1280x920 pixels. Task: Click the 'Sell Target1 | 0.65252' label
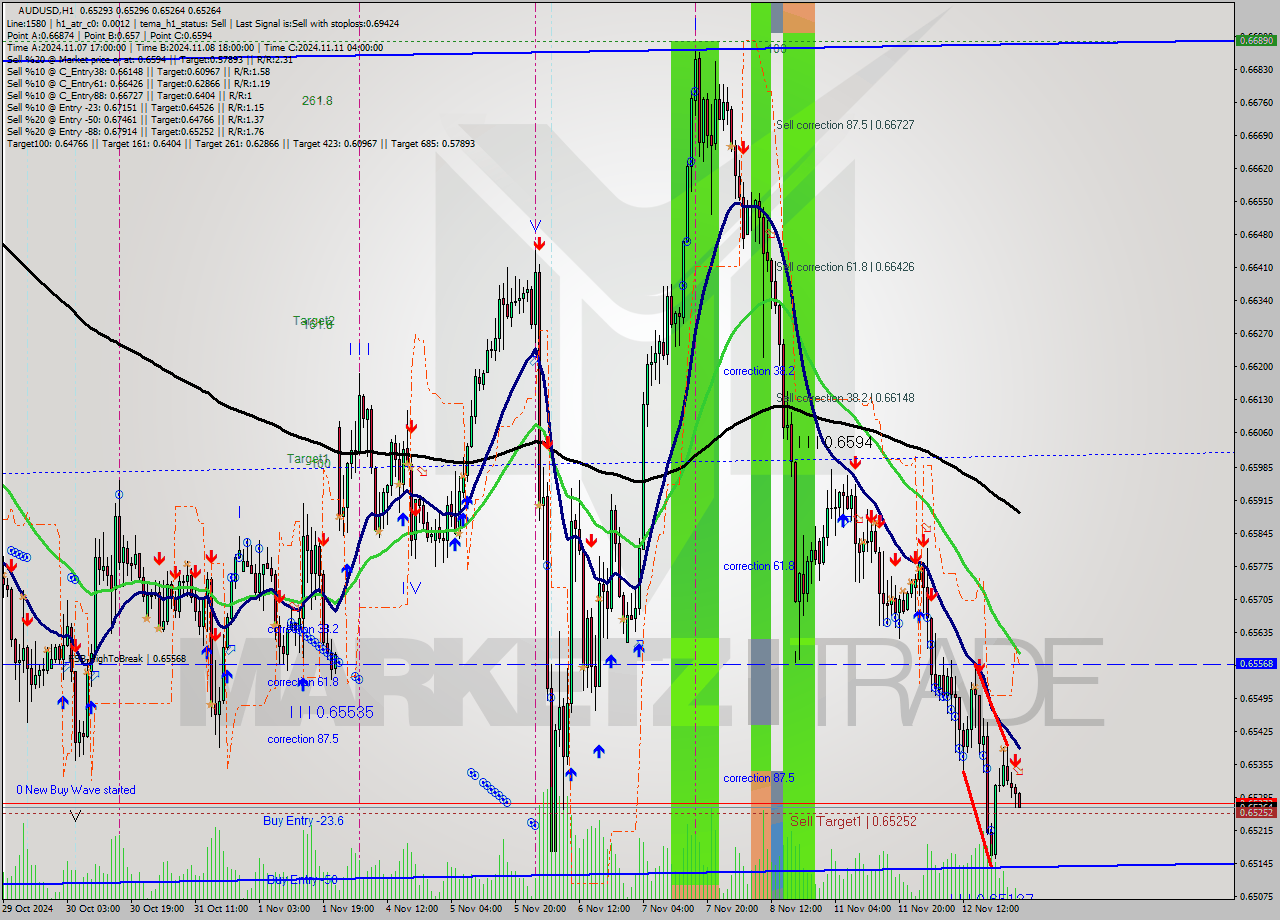click(853, 821)
